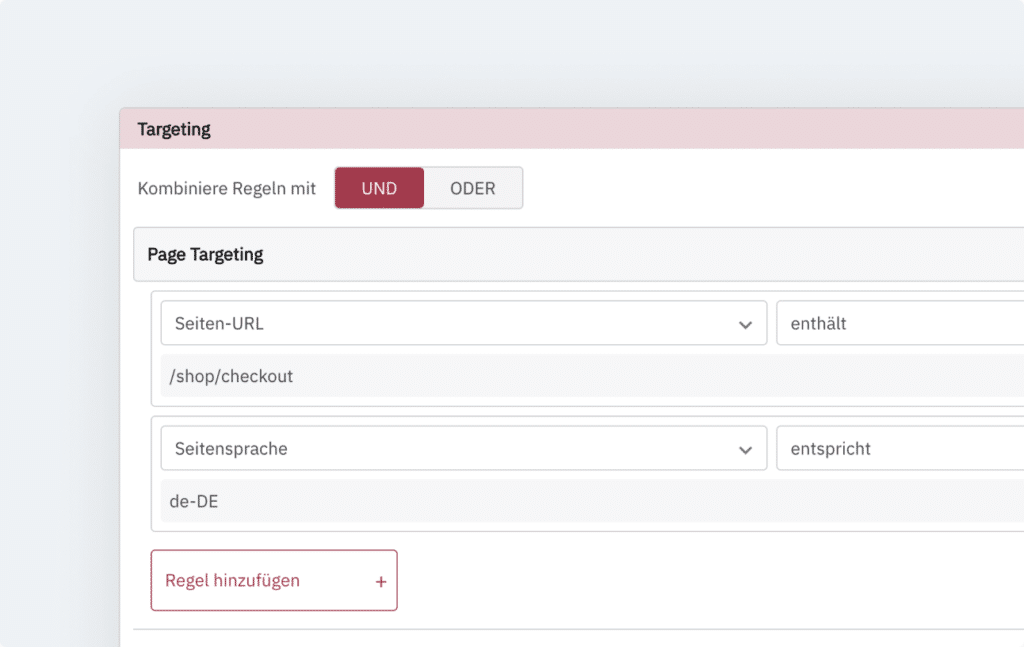The width and height of the screenshot is (1024, 647).
Task: Click into the /shop/checkout value field
Action: [590, 376]
